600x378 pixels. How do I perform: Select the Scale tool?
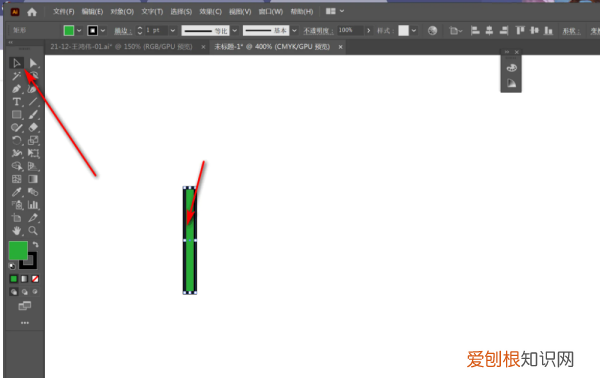tap(33, 140)
